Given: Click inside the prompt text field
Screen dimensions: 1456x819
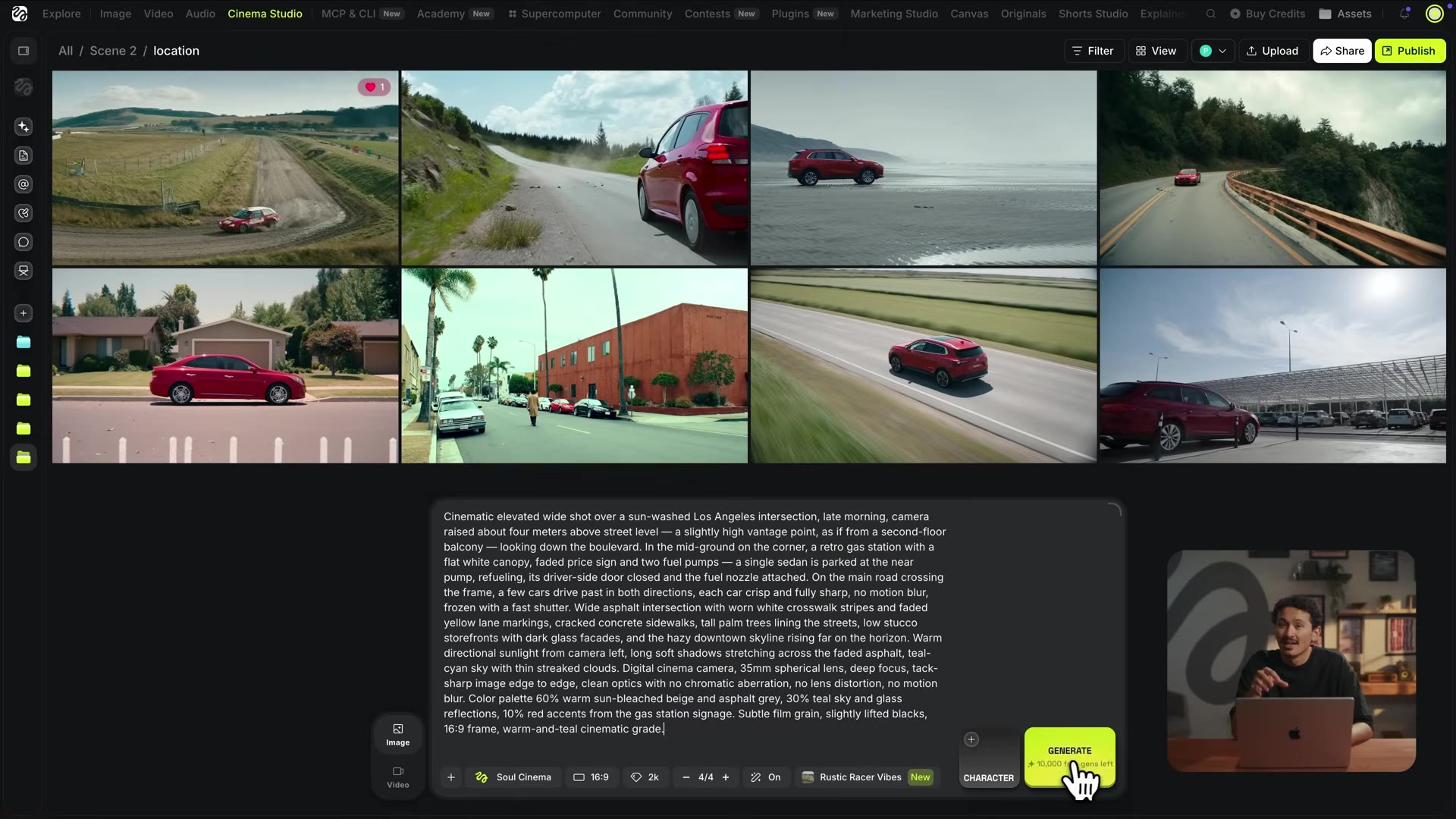Looking at the screenshot, I should pos(695,623).
